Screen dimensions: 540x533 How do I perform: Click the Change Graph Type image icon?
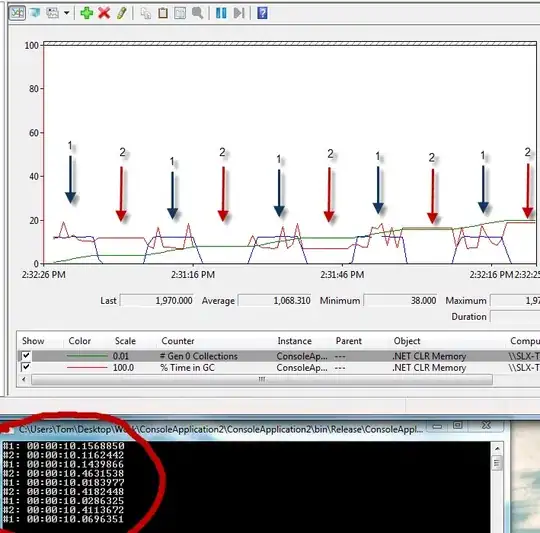pyautogui.click(x=53, y=13)
